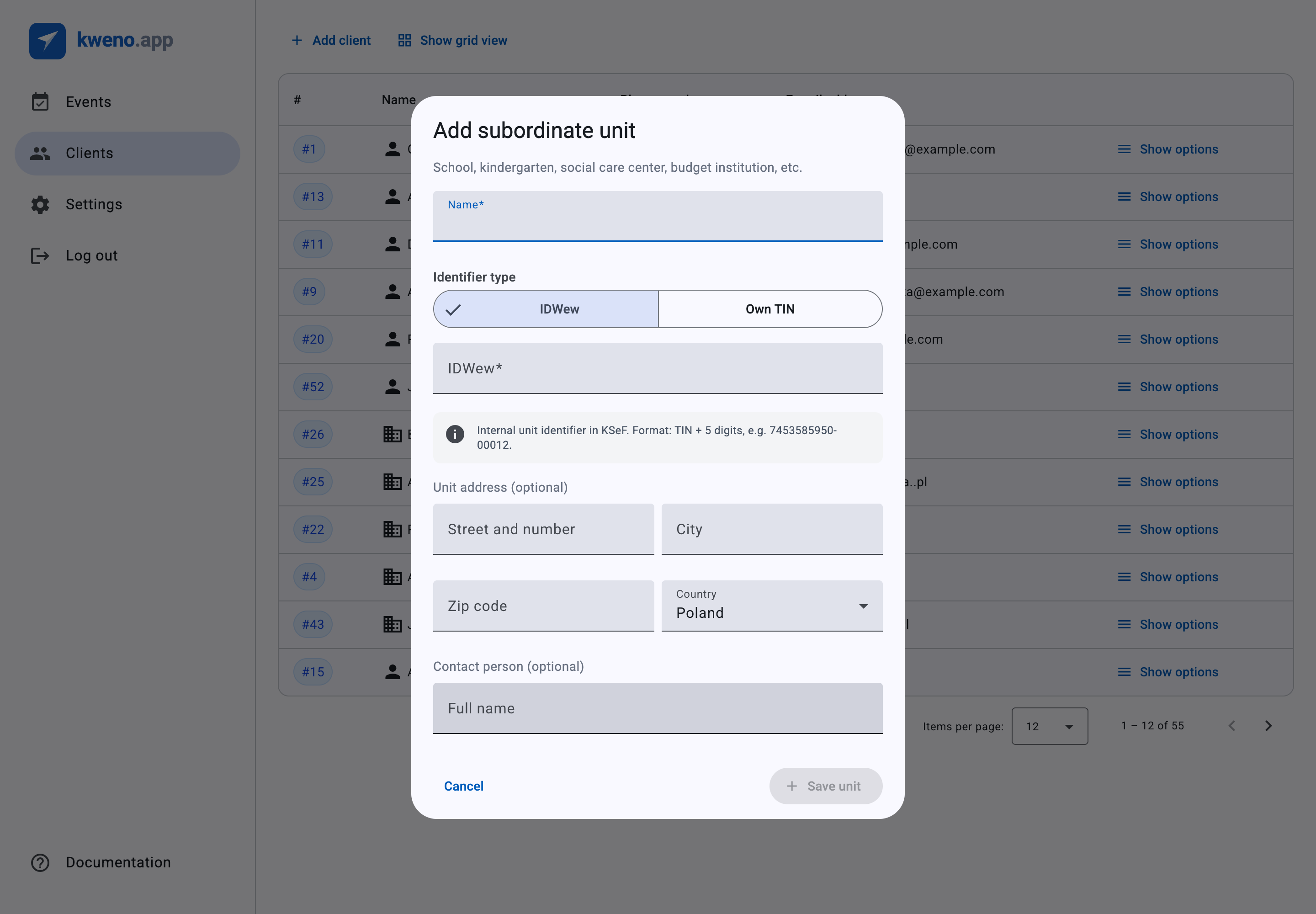Screen dimensions: 1316x914
Task: Click the plus icon beside Add client
Action: point(297,40)
